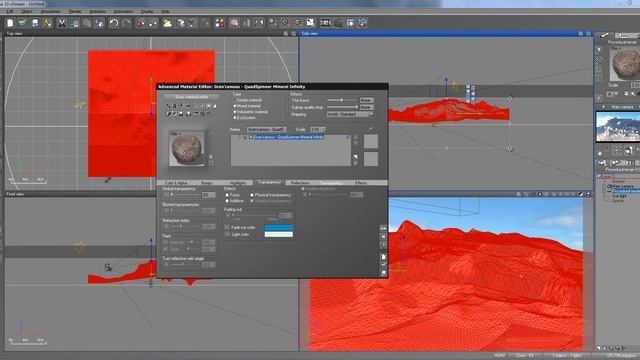Click save material disk icon in editor
The height and width of the screenshot is (360, 640).
click(x=383, y=273)
